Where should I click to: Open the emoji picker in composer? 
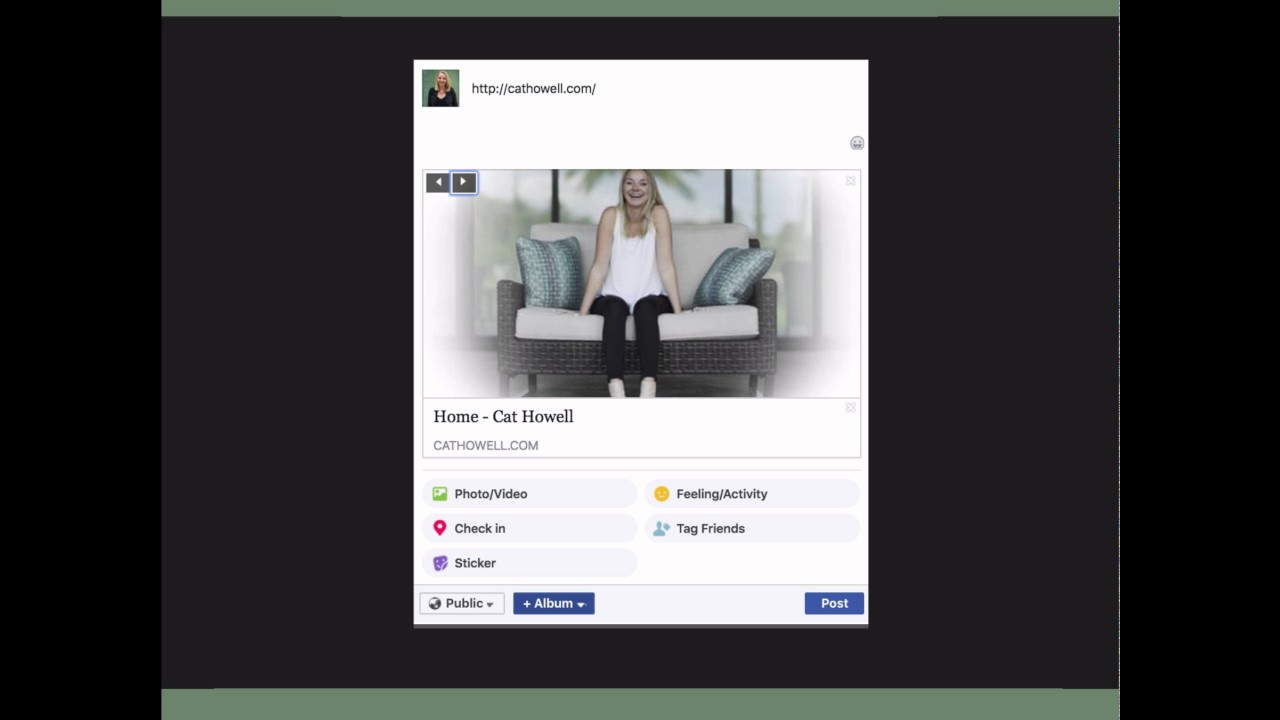(x=857, y=143)
